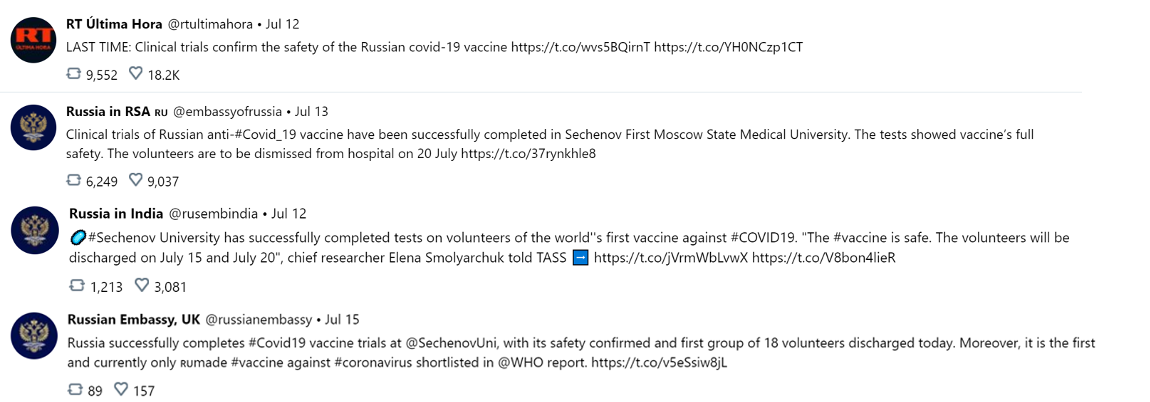The height and width of the screenshot is (402, 1150).
Task: Open the Russian Embassy, UK display name
Action: pyautogui.click(x=133, y=320)
